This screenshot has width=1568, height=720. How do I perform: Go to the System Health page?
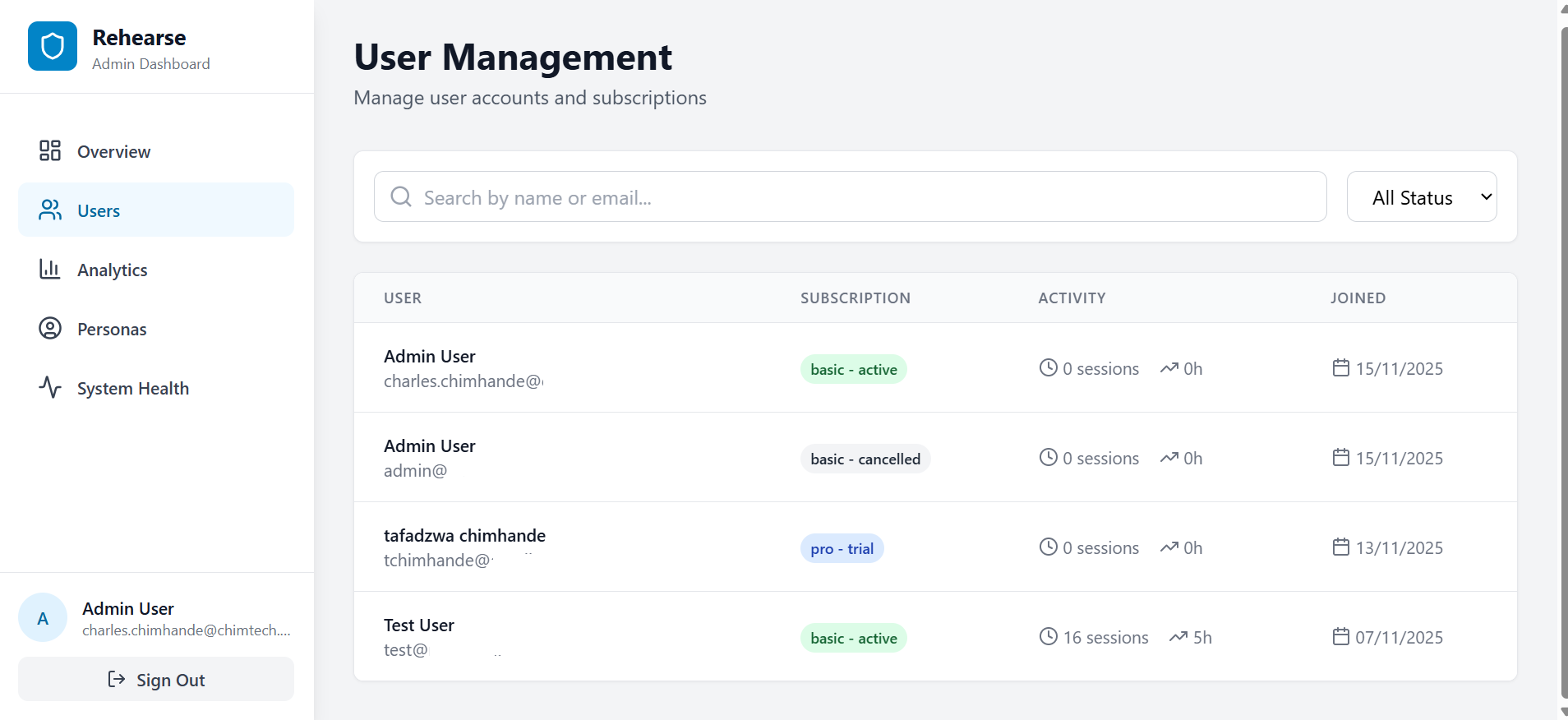click(x=133, y=388)
